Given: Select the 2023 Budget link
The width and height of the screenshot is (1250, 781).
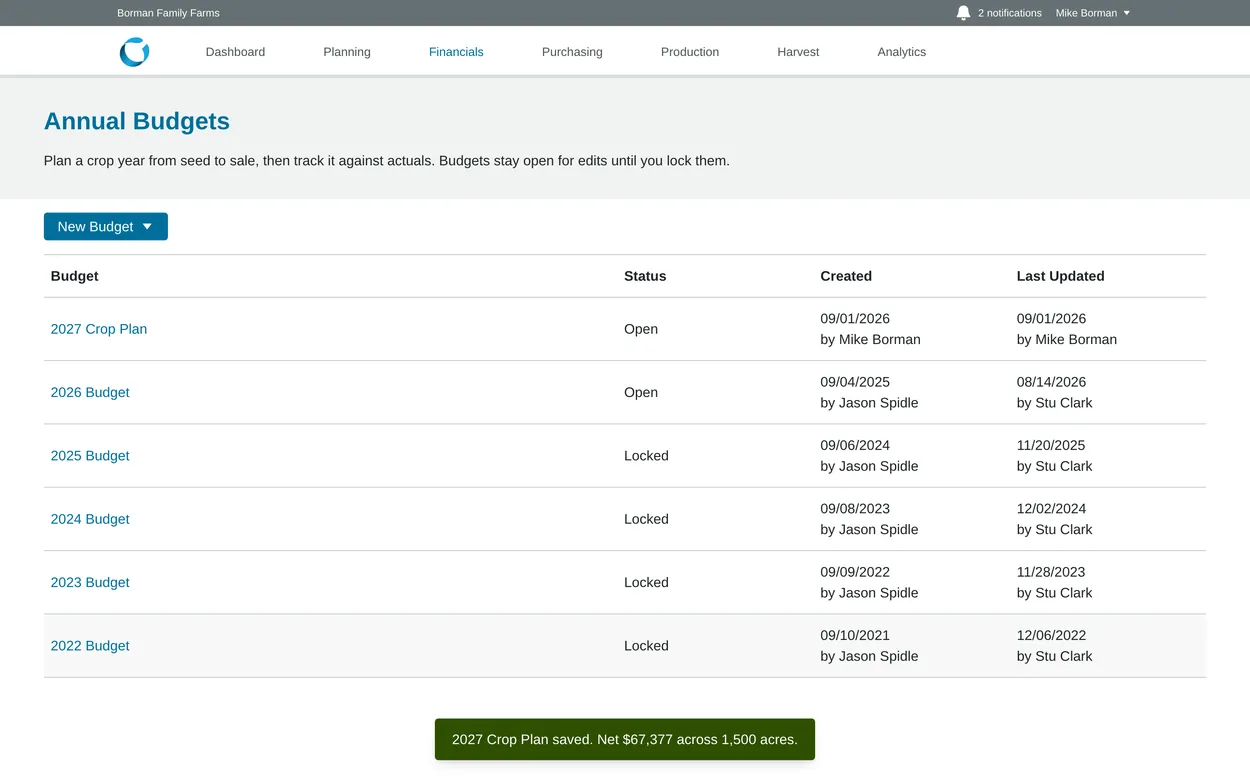Looking at the screenshot, I should tap(90, 582).
